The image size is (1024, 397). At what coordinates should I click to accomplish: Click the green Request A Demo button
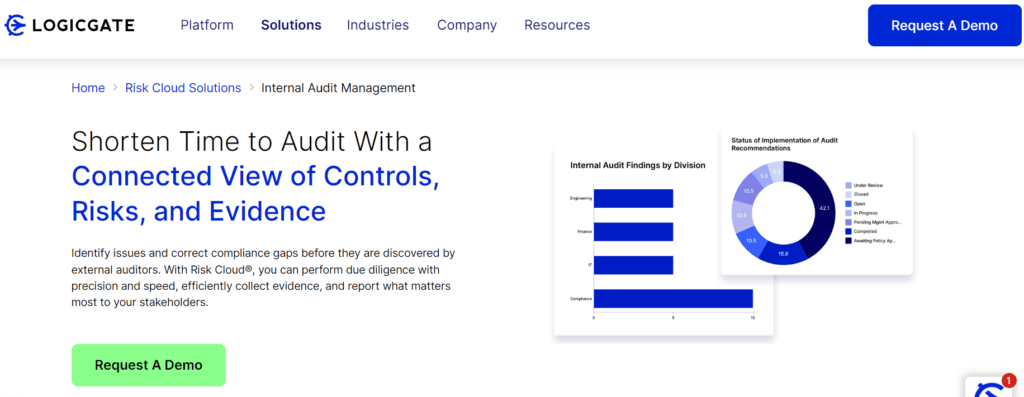pyautogui.click(x=148, y=365)
